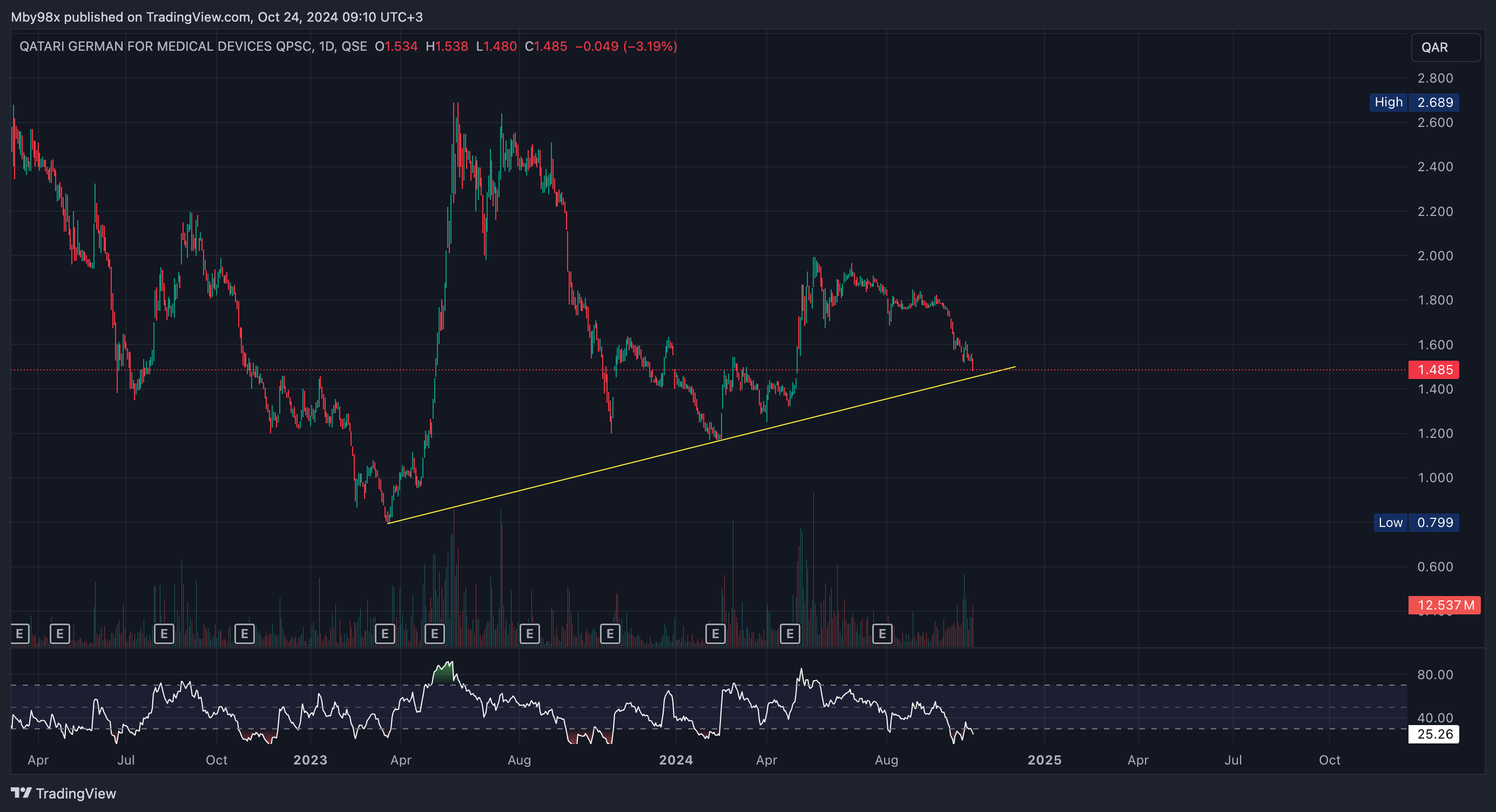Click the 0.600 price axis label
The height and width of the screenshot is (812, 1496).
(1435, 567)
